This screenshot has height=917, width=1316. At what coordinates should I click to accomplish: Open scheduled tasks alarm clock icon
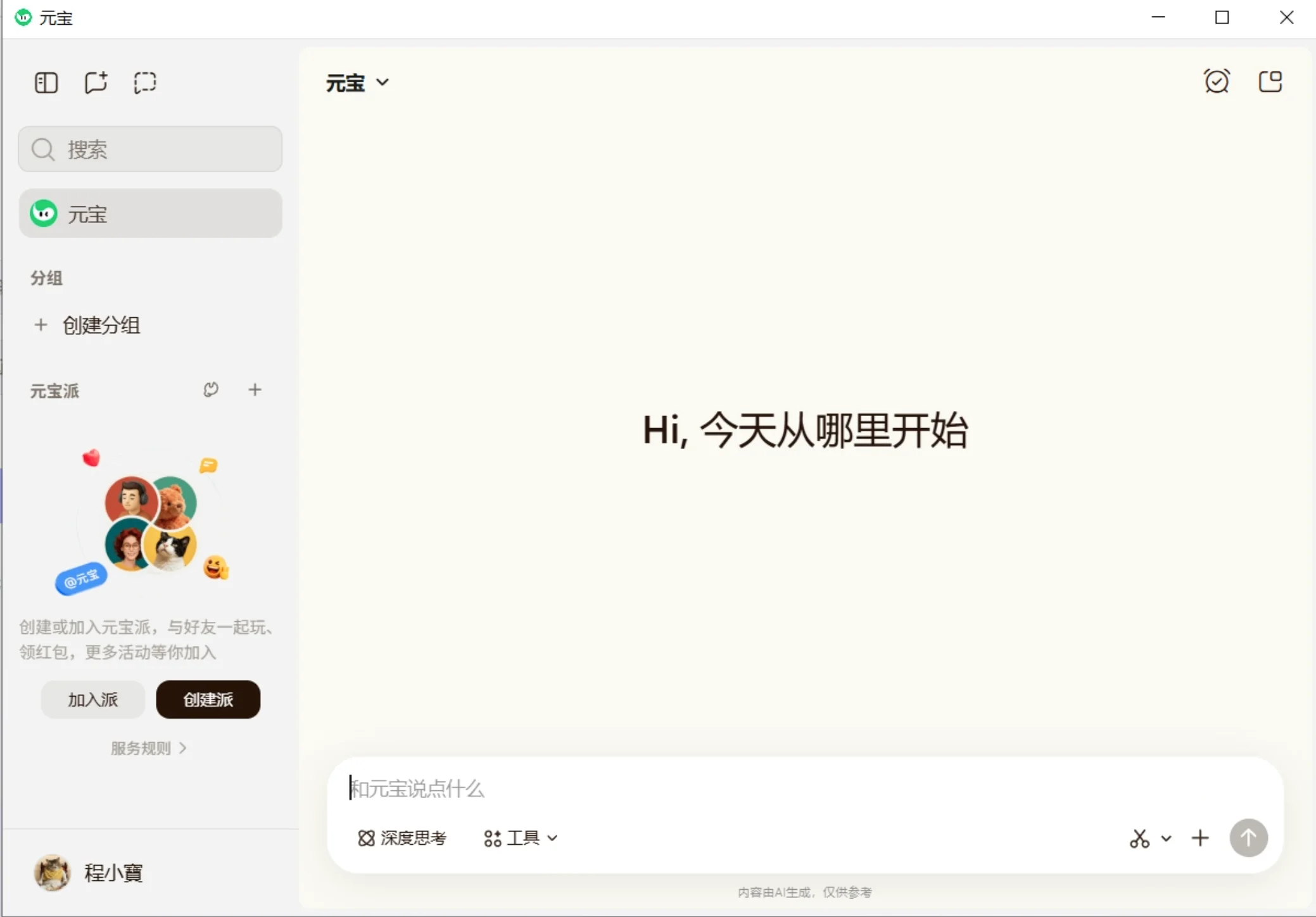coord(1217,82)
